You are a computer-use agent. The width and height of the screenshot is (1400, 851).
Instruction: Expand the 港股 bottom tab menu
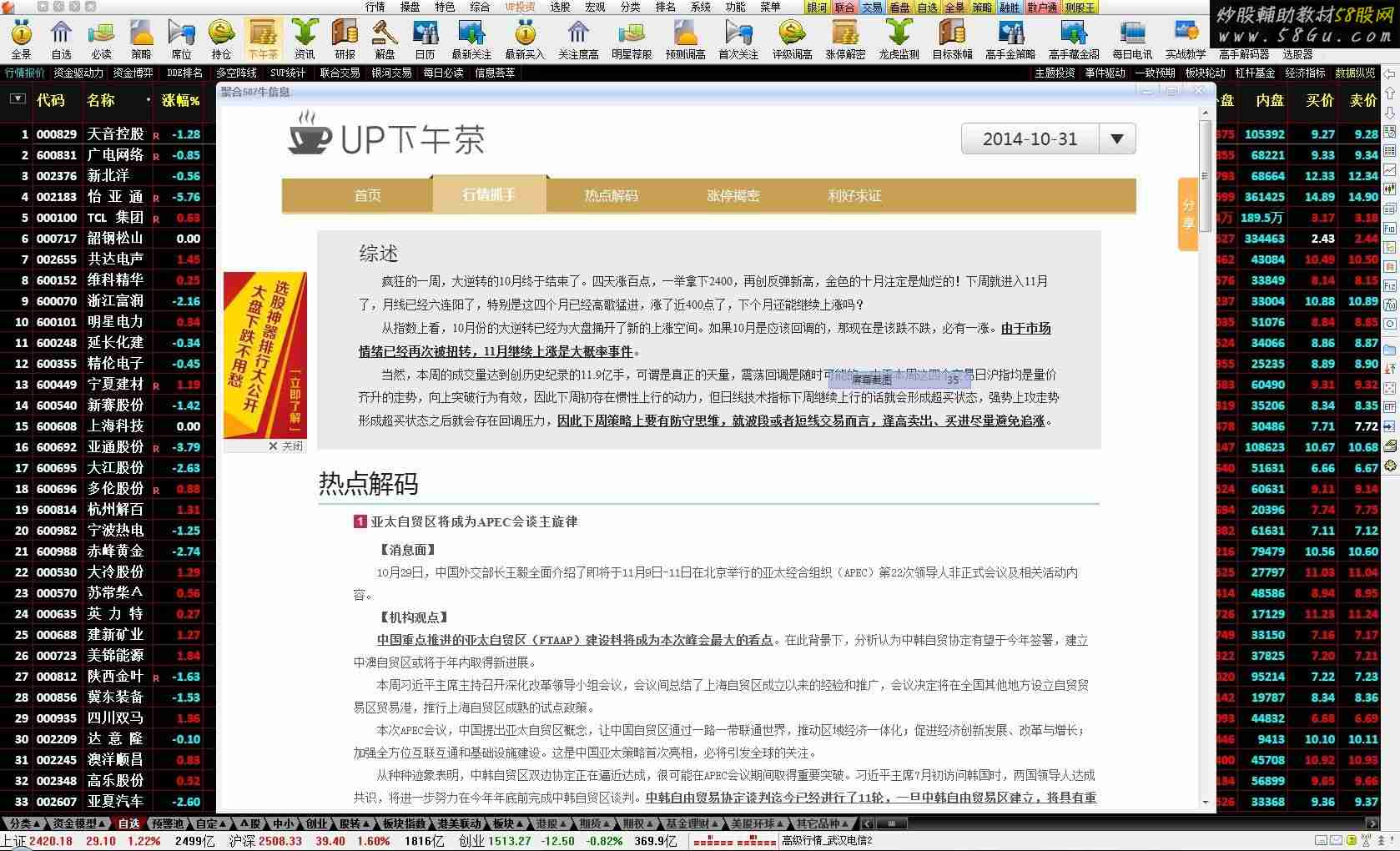(x=551, y=823)
